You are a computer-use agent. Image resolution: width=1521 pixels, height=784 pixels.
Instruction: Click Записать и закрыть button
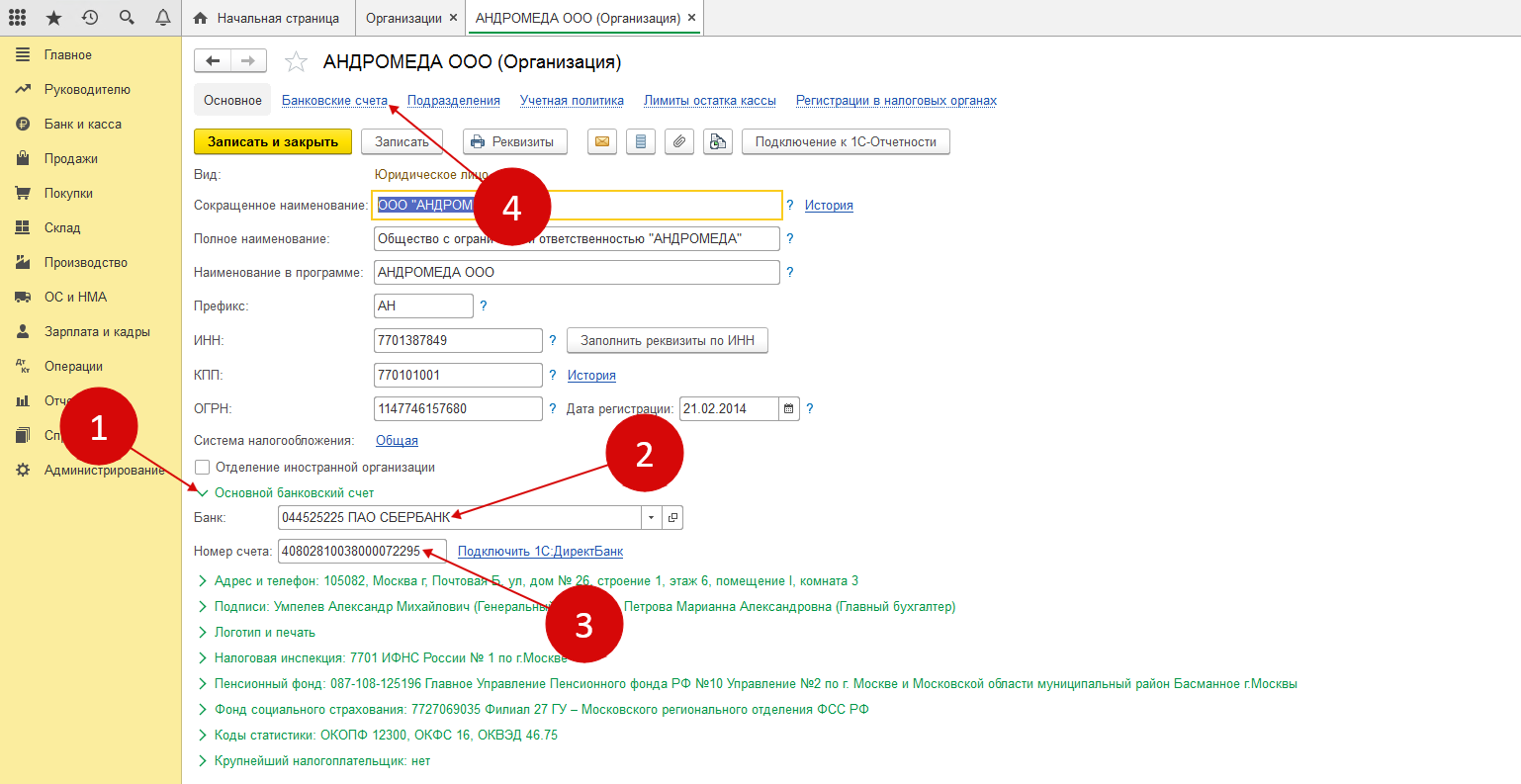pos(273,142)
